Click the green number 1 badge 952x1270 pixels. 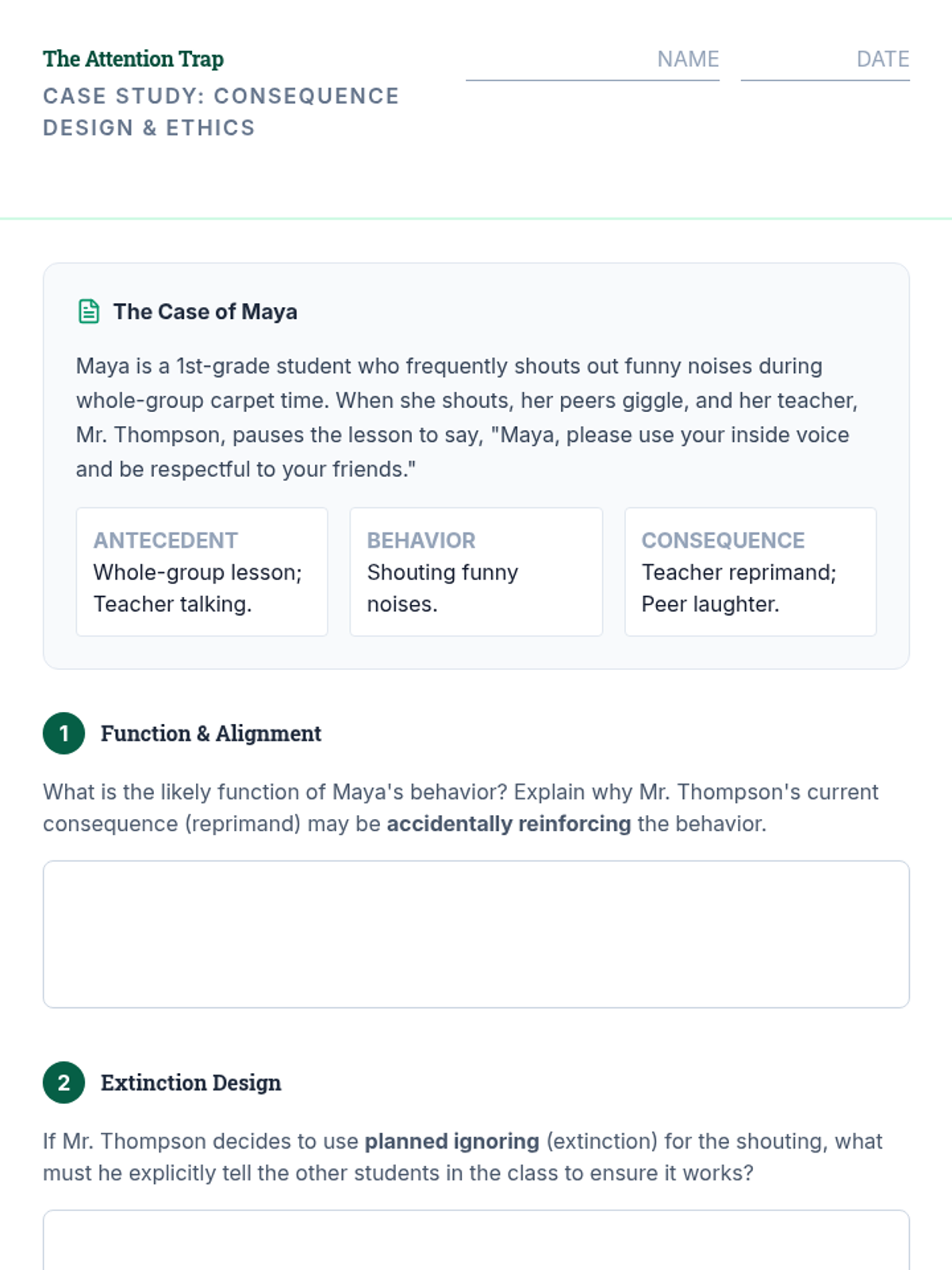63,733
